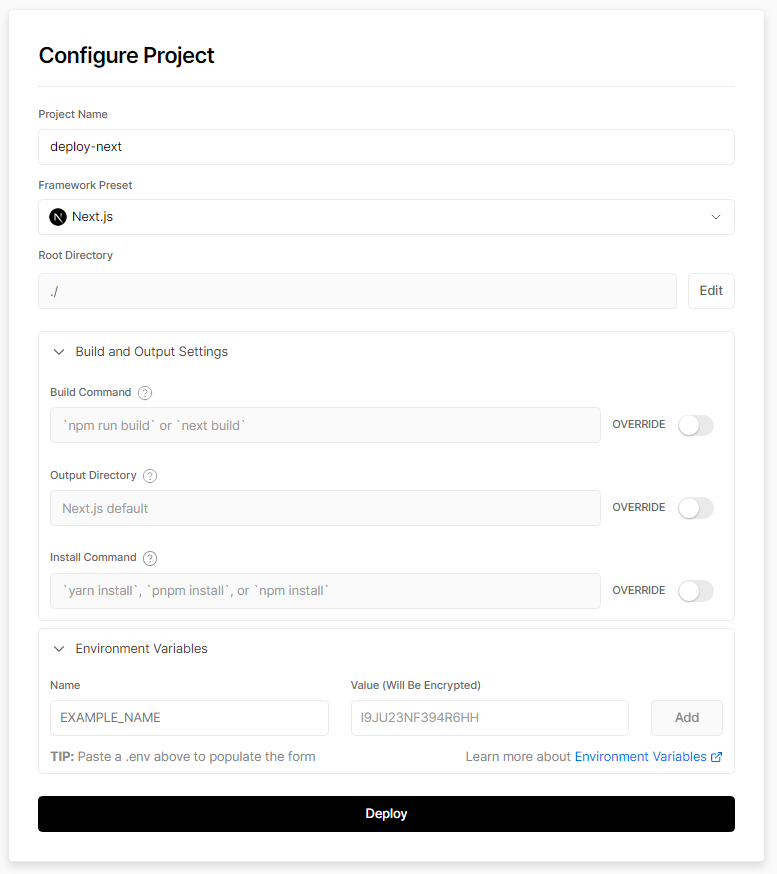The width and height of the screenshot is (777, 874).
Task: Focus the environment variable Value field
Action: [489, 718]
